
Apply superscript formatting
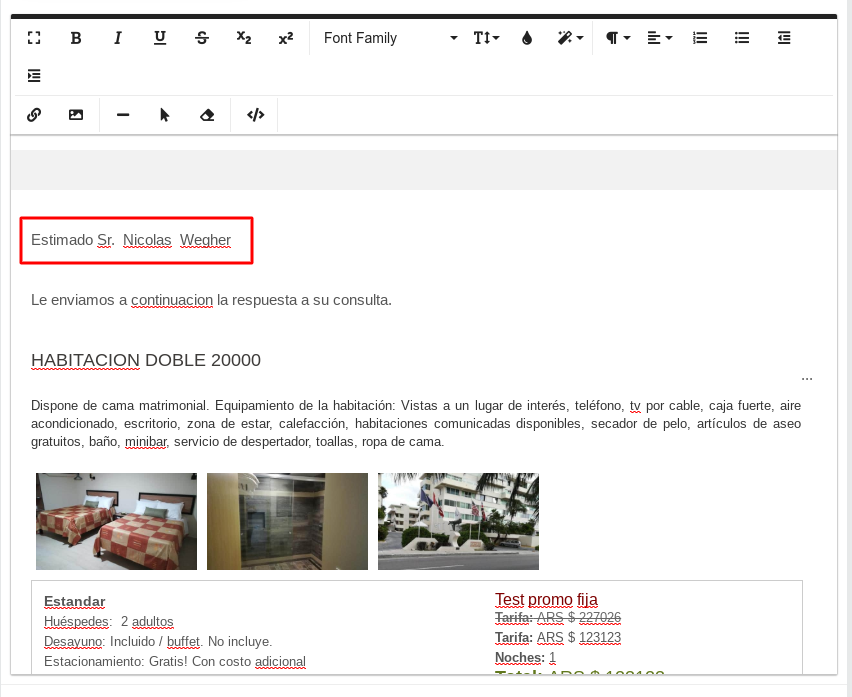[285, 37]
